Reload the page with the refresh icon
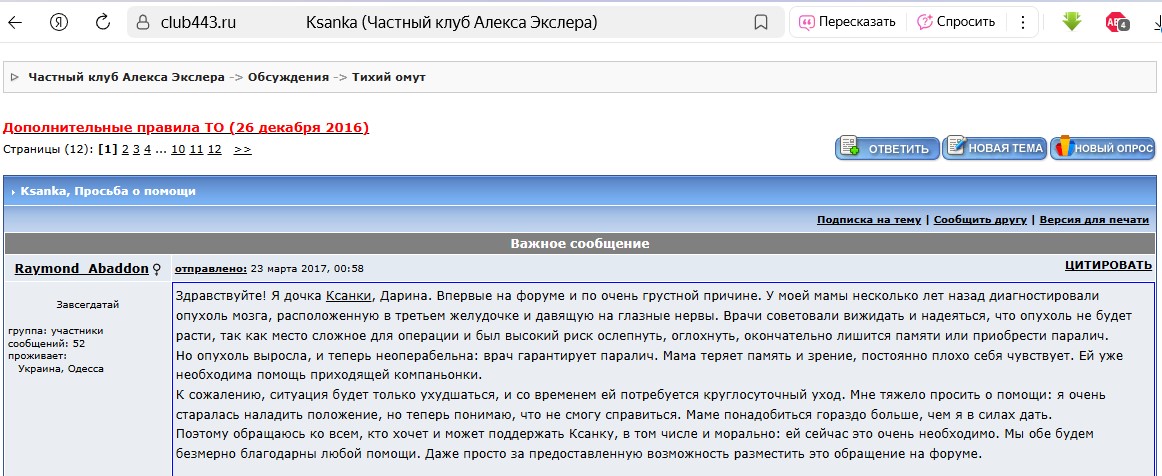Viewport: 1162px width, 476px height. (102, 22)
